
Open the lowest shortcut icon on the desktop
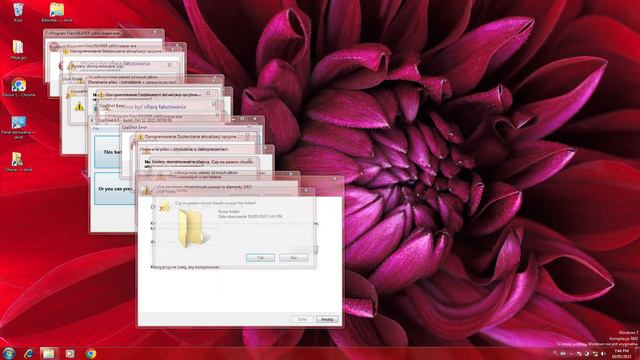click(x=18, y=162)
